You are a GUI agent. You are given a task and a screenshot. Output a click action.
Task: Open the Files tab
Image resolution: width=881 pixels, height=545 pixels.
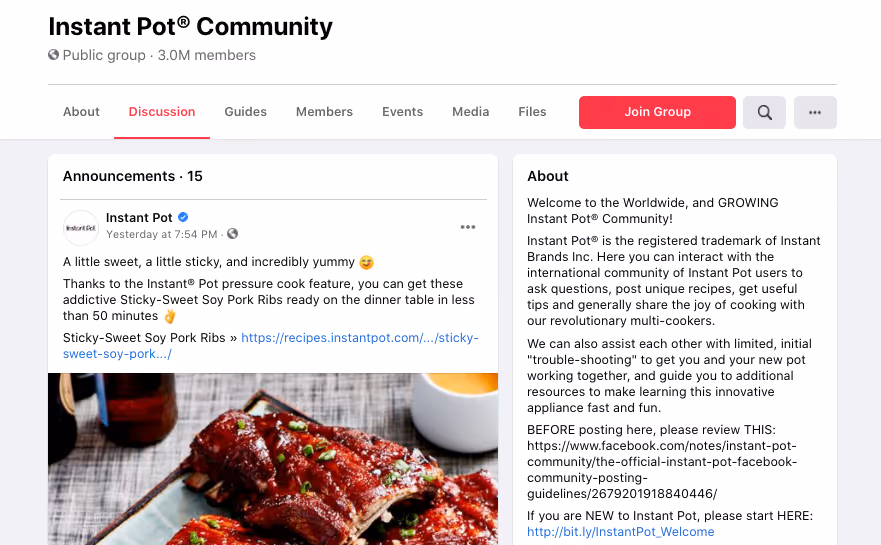[532, 112]
